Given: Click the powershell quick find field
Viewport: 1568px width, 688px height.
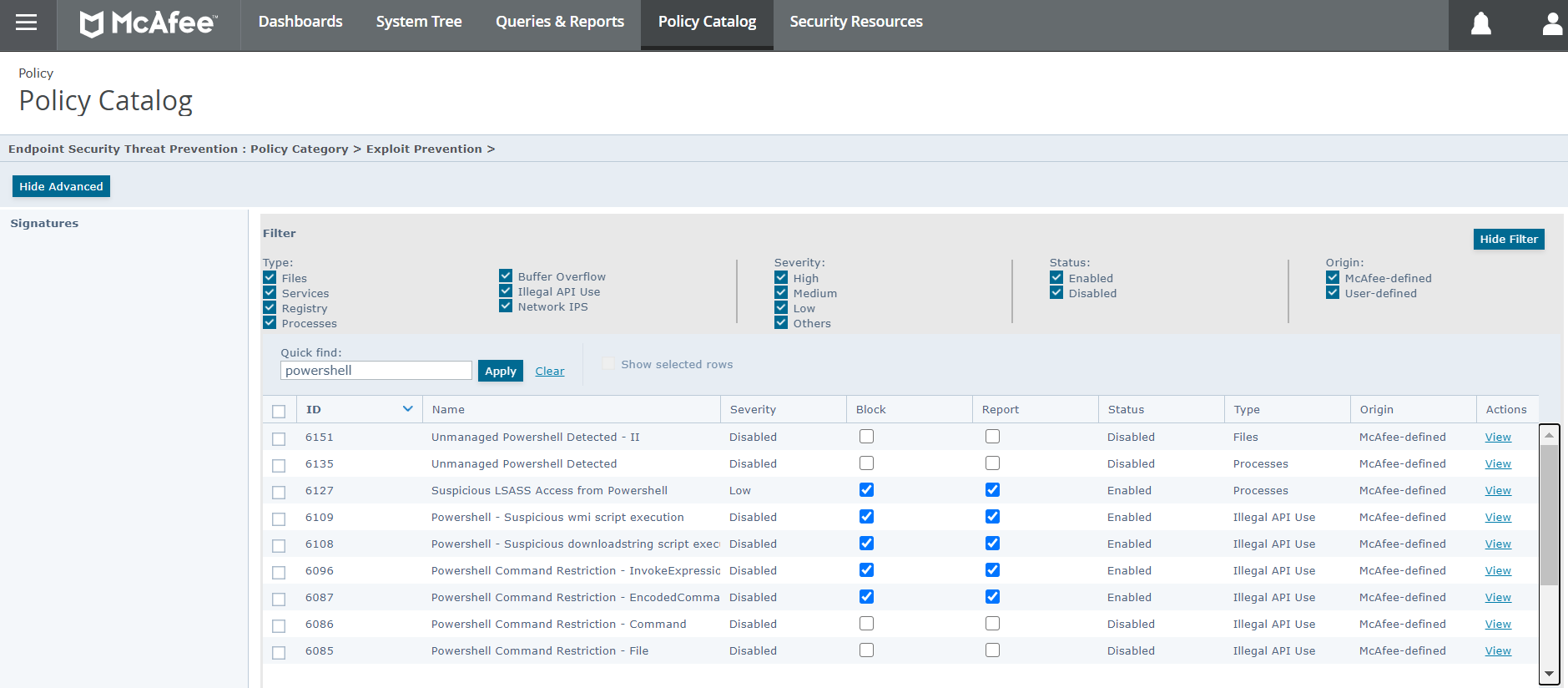Looking at the screenshot, I should 376,371.
